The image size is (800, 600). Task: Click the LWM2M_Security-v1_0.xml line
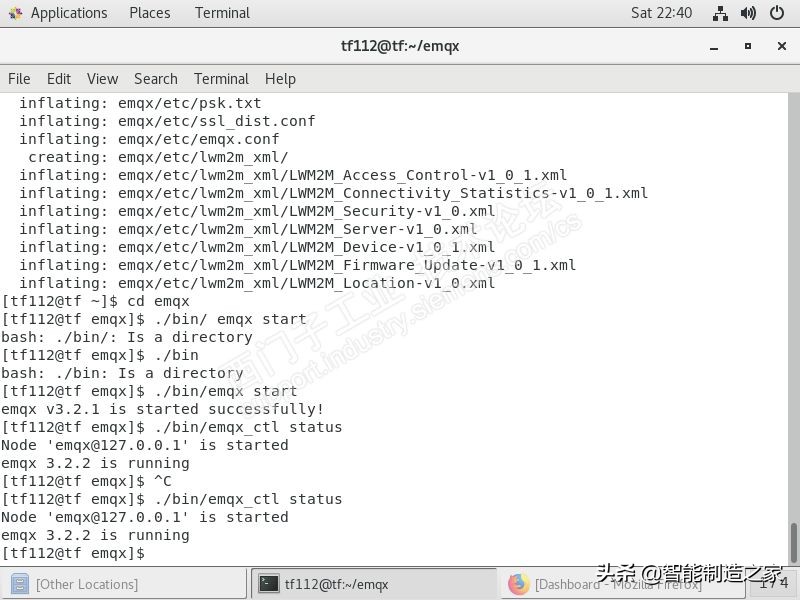(257, 211)
